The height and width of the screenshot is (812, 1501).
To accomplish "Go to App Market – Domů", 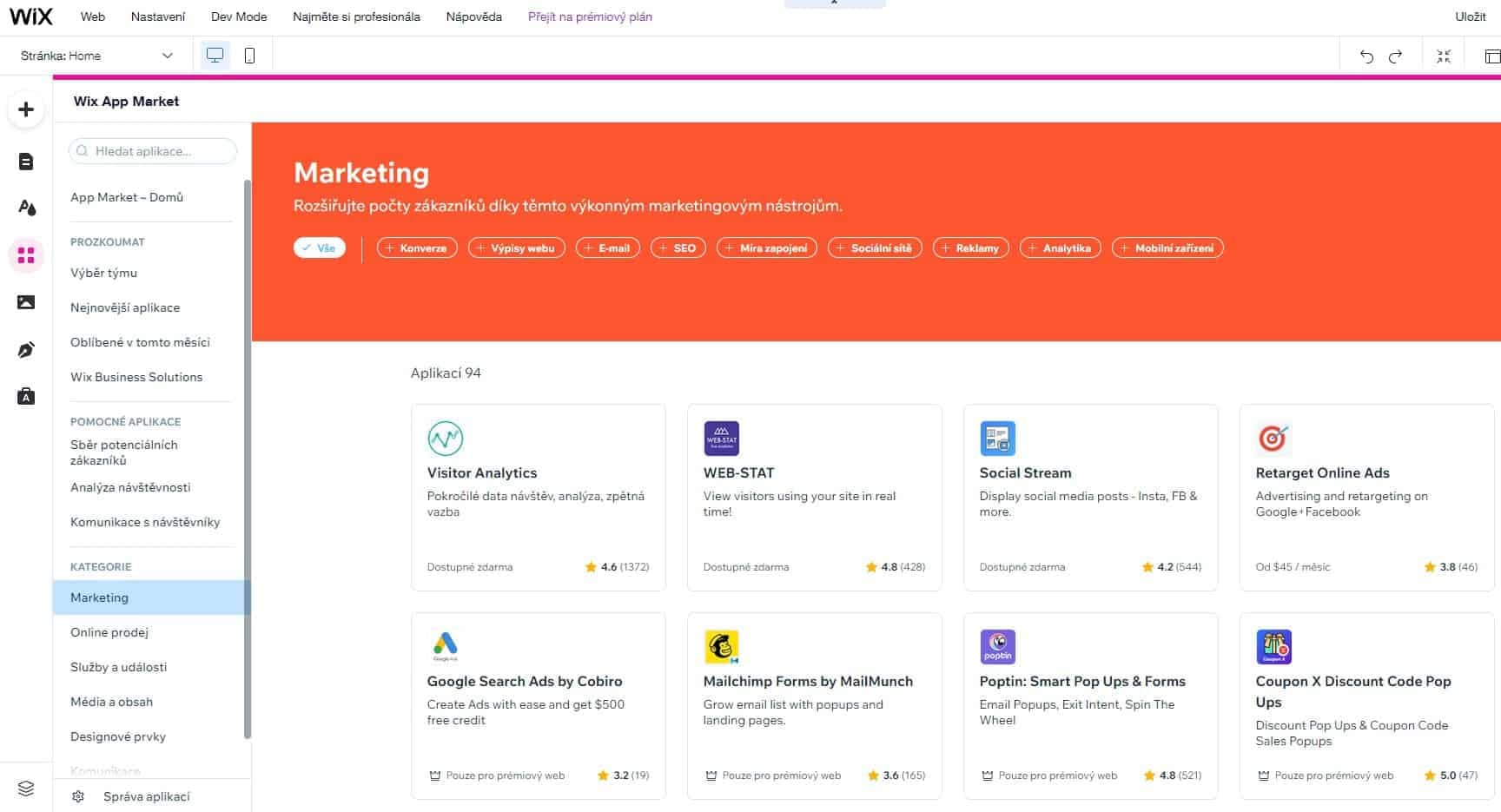I will (127, 197).
